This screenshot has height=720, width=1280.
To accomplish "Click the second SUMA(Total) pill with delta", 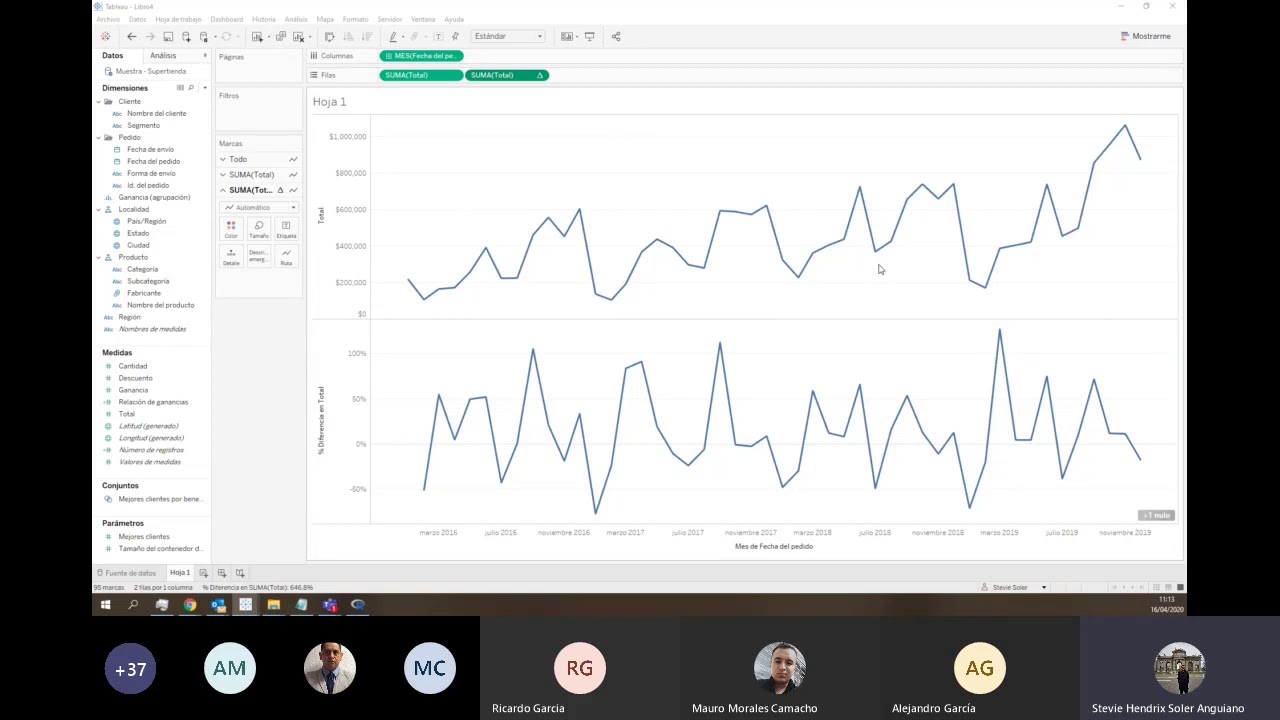I will click(506, 75).
